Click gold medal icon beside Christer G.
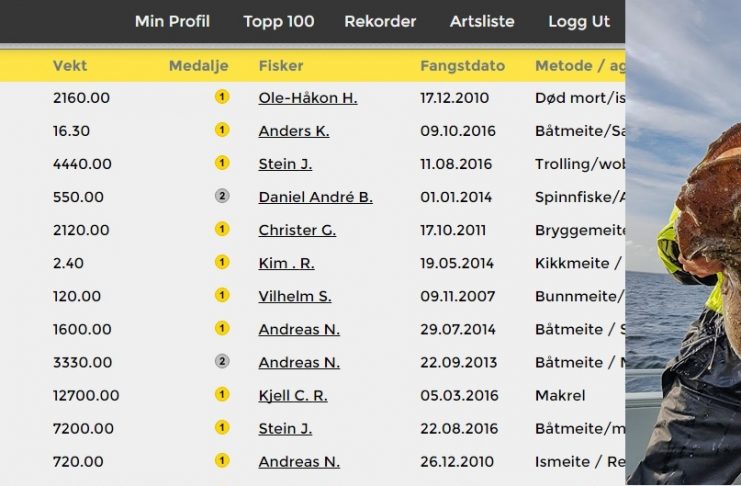741x486 pixels. (x=222, y=229)
